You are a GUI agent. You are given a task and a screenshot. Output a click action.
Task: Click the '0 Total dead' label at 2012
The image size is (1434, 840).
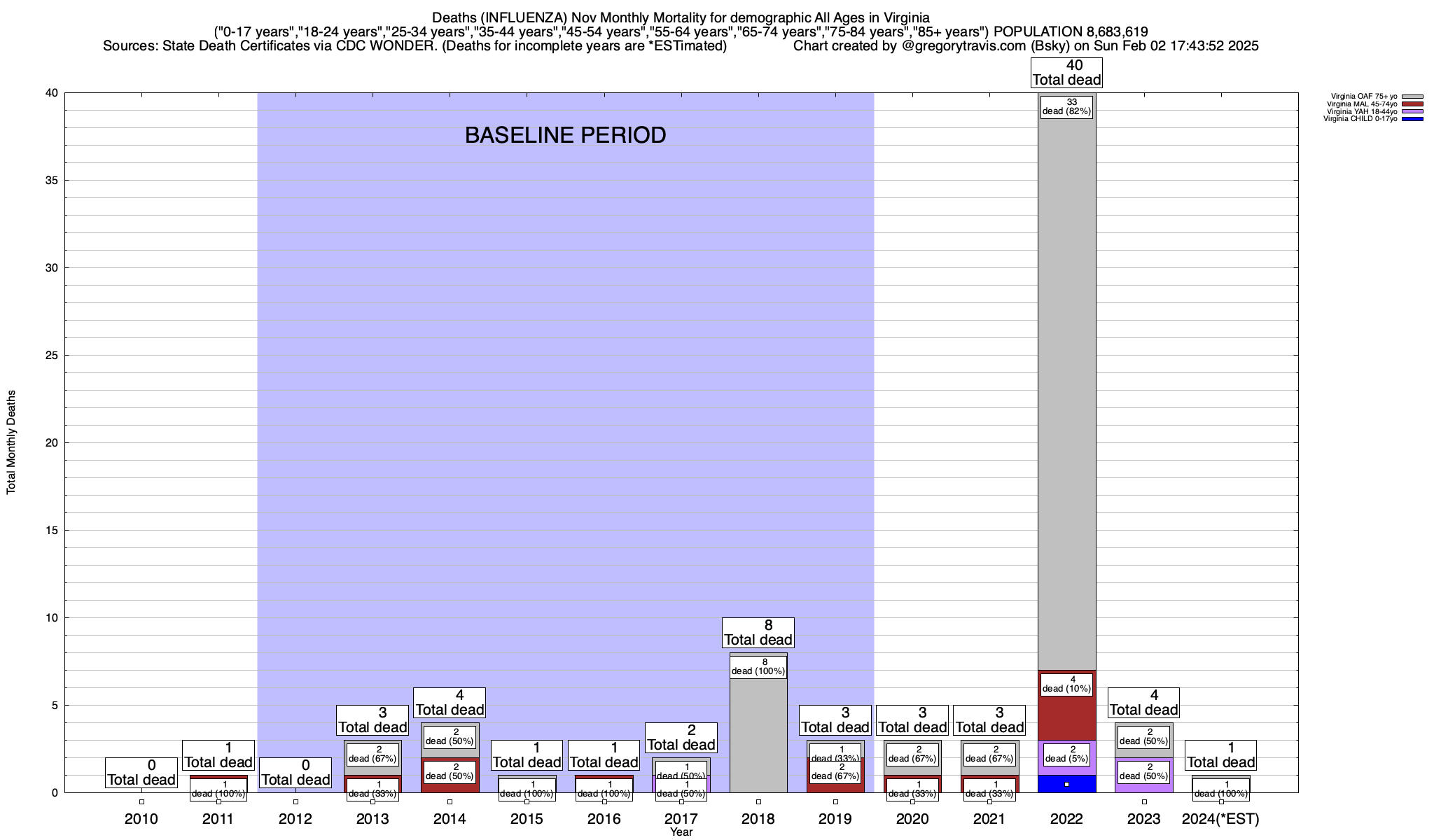(x=295, y=773)
